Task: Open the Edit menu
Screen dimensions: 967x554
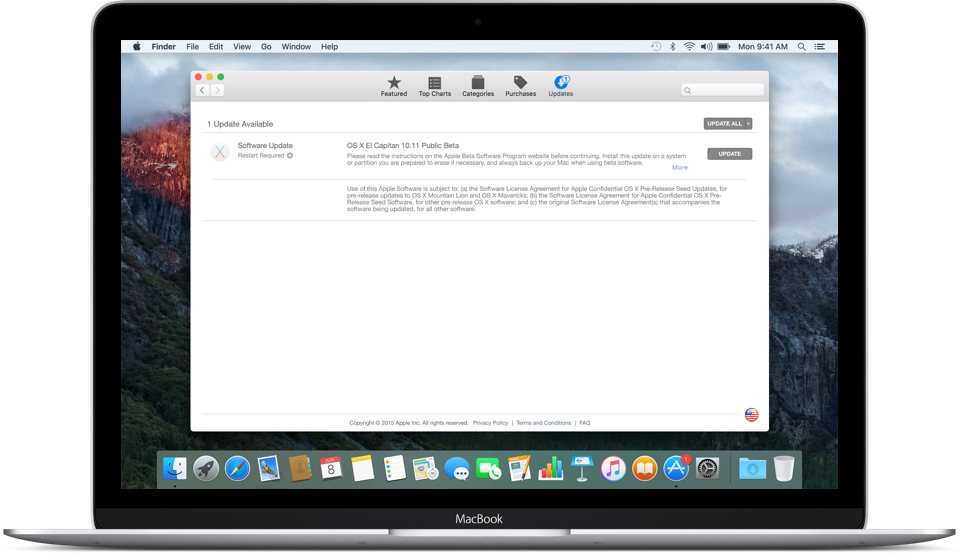Action: (216, 46)
